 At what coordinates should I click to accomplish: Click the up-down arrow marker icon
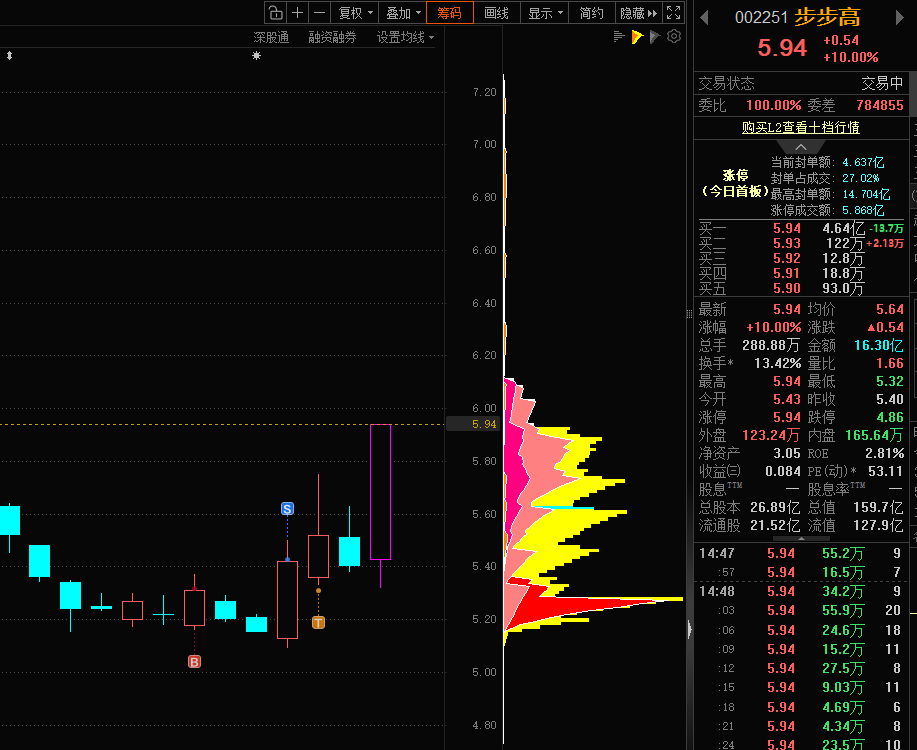click(9, 56)
